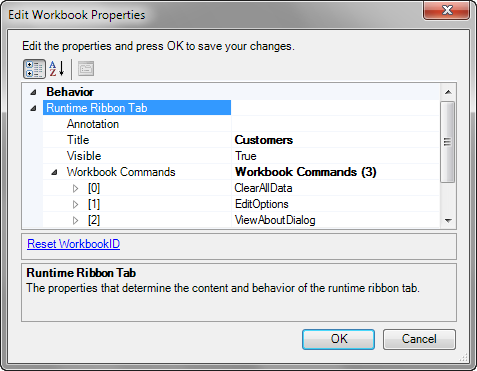Select the [2] index label

[x=94, y=220]
